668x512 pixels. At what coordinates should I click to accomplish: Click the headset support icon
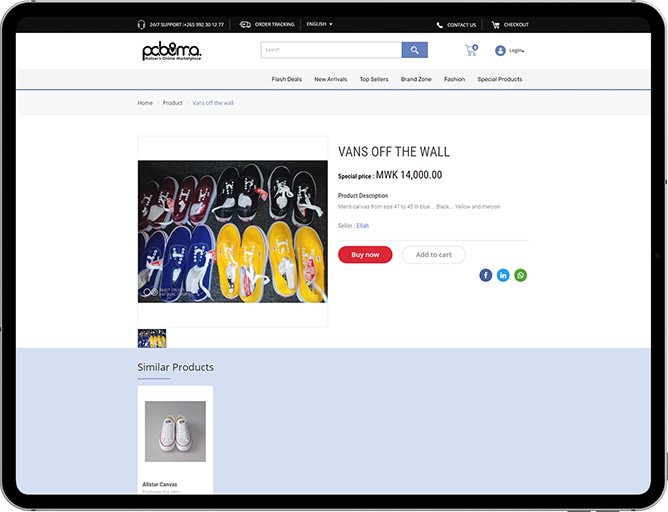141,25
